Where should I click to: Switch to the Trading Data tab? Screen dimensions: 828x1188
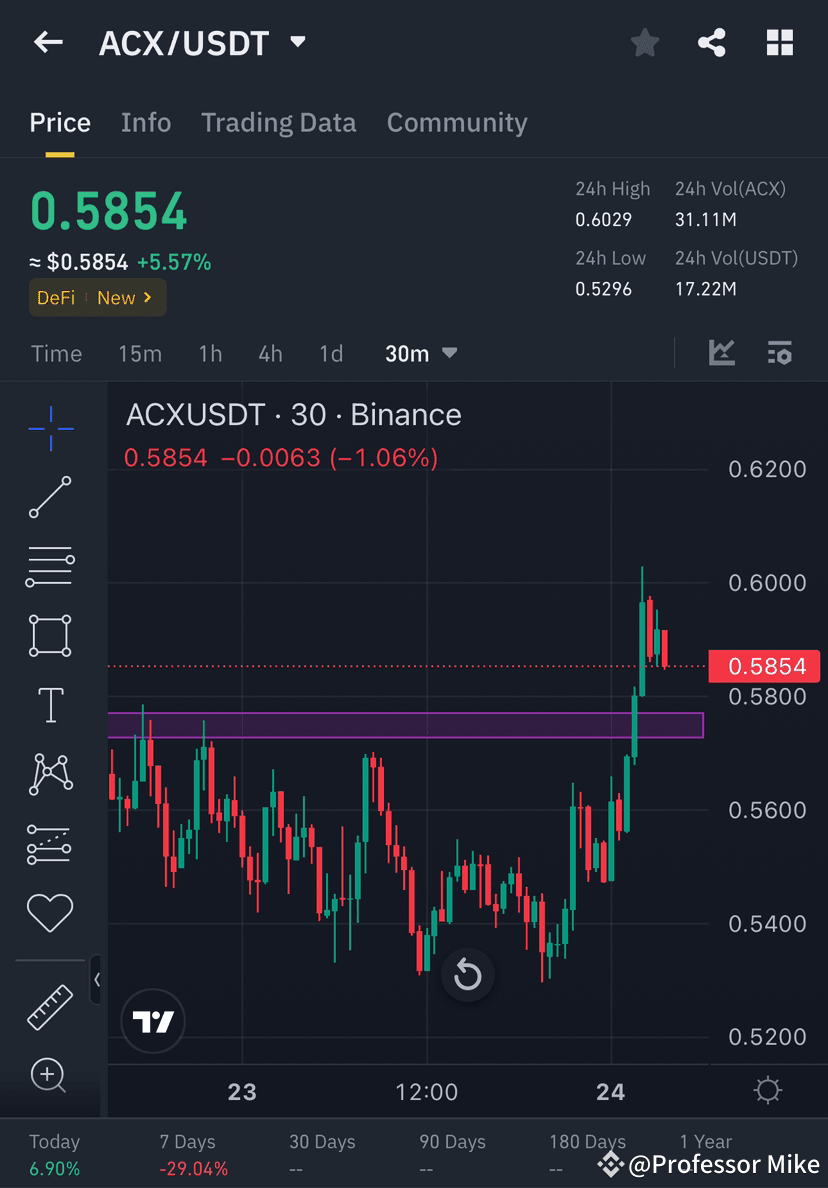tap(278, 122)
